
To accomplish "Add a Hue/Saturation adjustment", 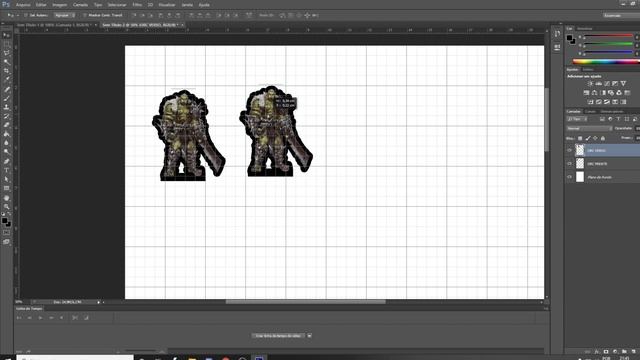I will [587, 93].
